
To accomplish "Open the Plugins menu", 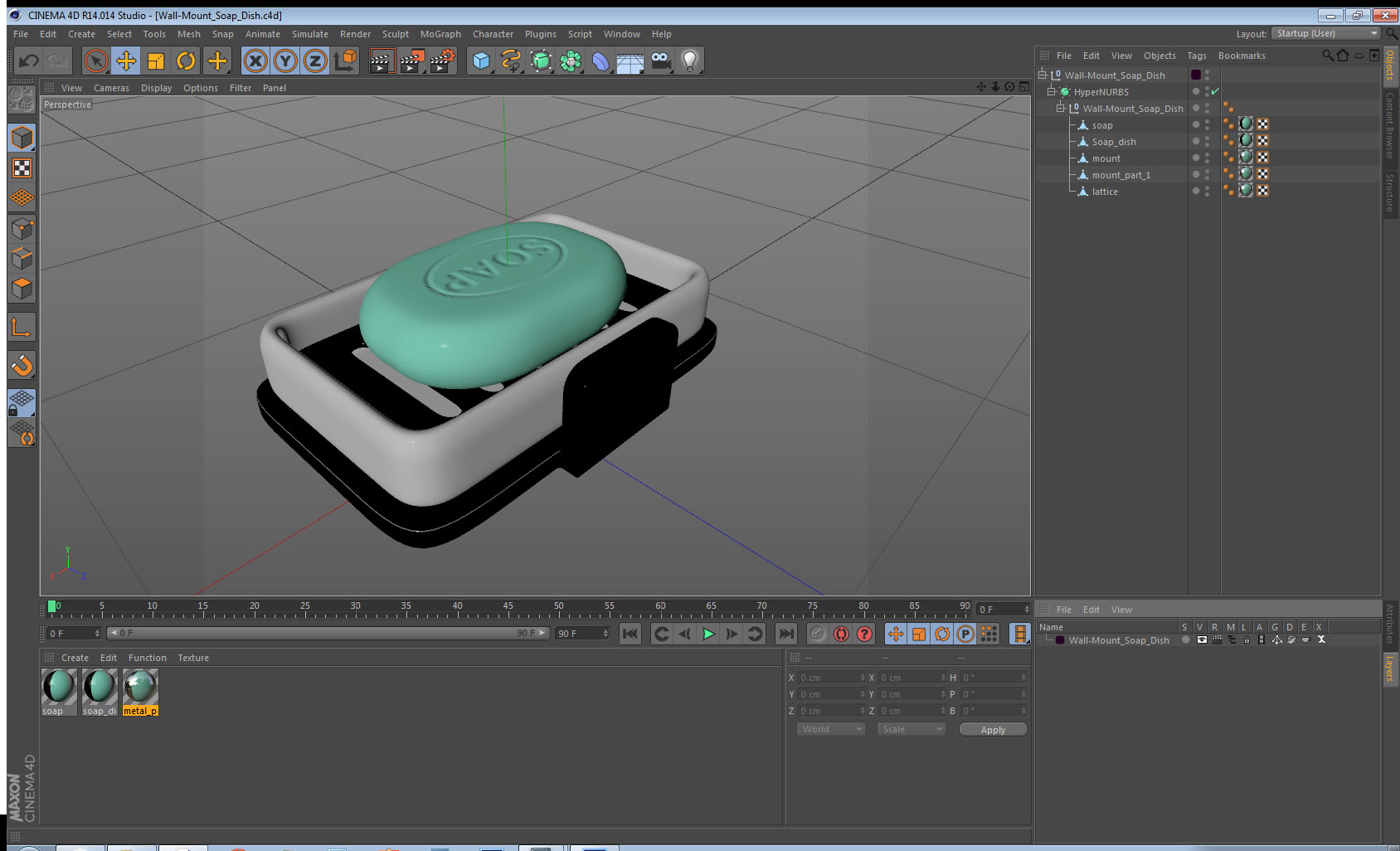I will tap(540, 34).
